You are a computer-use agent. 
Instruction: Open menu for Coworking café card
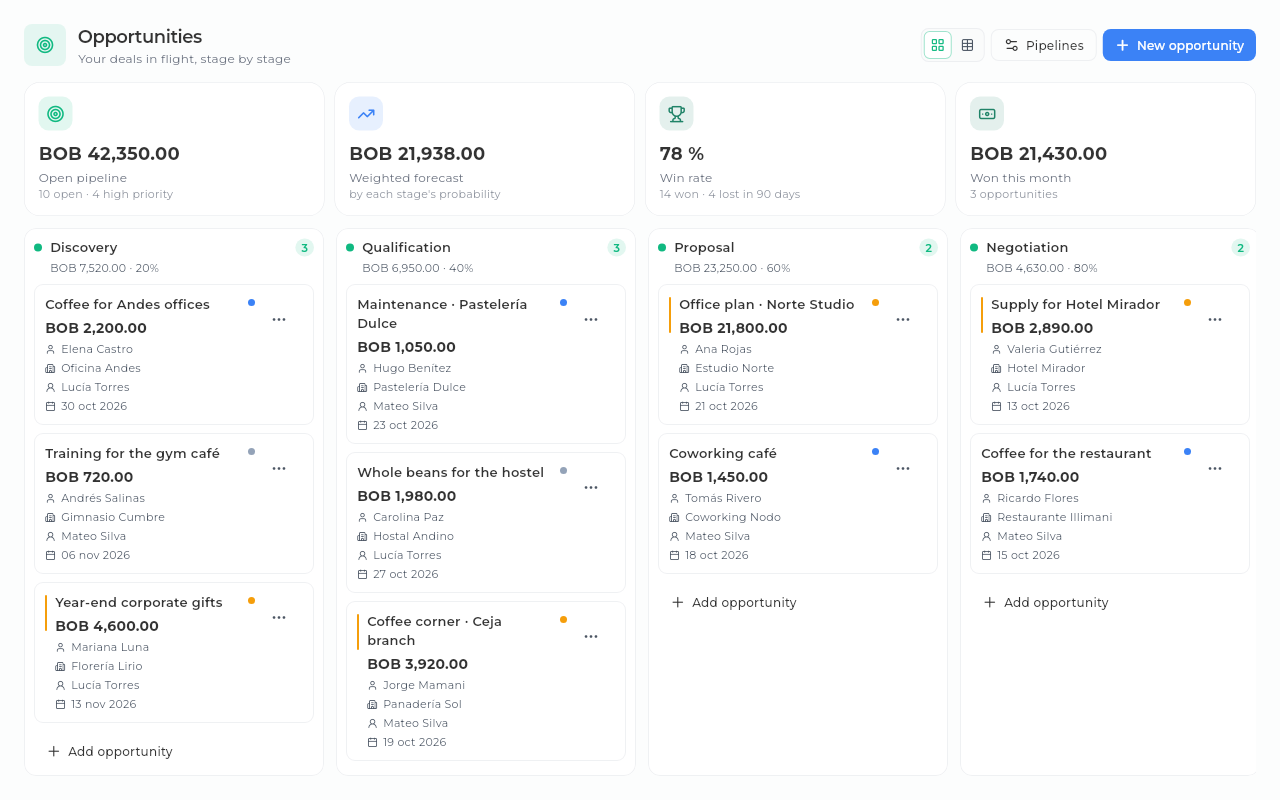(903, 468)
